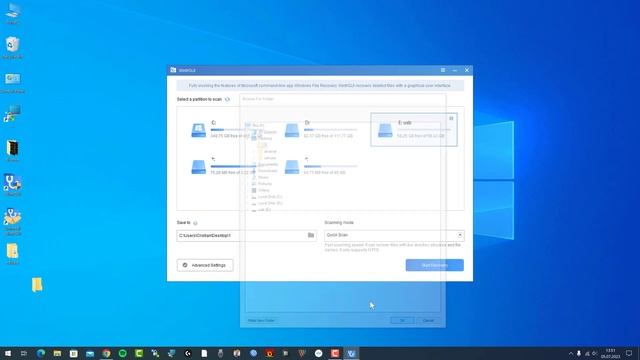Launch Microsoft Edge from the taskbar
Screen dimensions: 640x360
[x=41, y=353]
